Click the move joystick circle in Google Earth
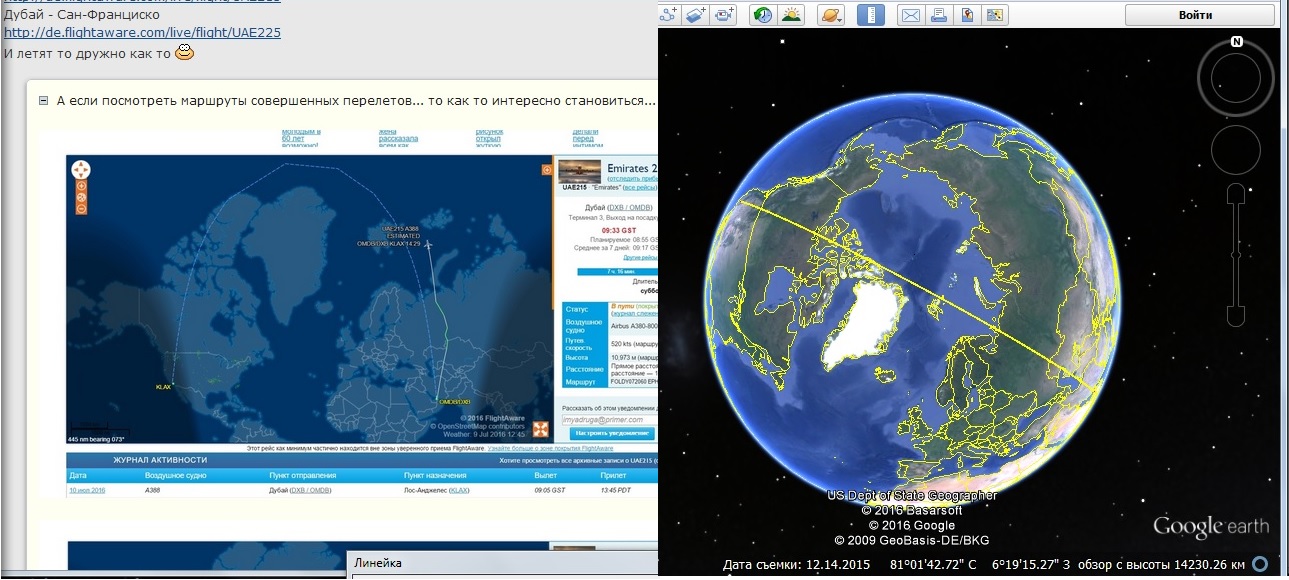The height and width of the screenshot is (580, 1289). 1236,150
